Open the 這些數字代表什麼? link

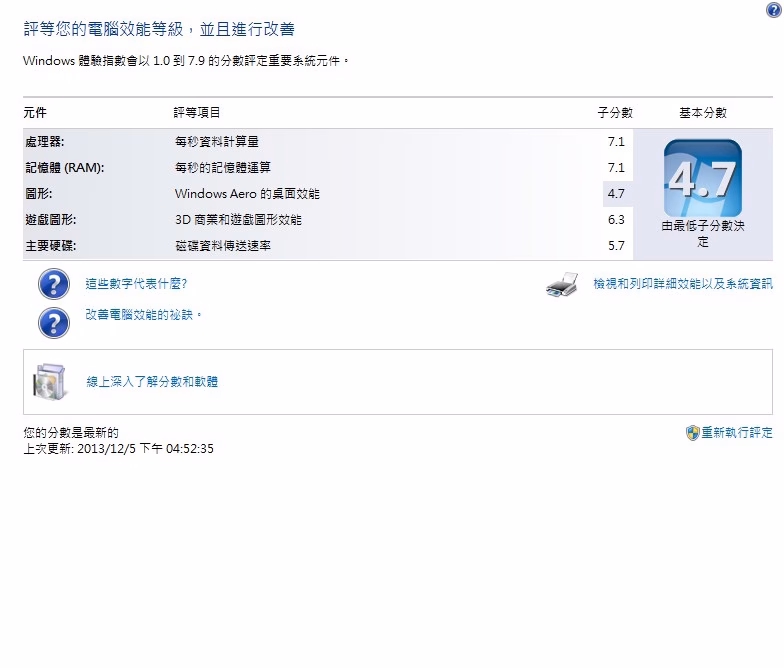[136, 284]
